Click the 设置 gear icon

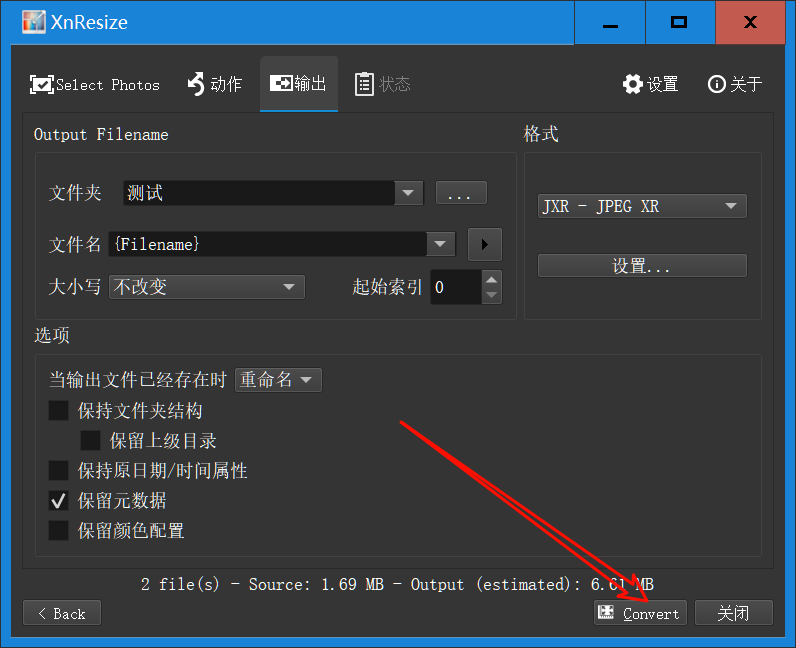click(x=633, y=84)
